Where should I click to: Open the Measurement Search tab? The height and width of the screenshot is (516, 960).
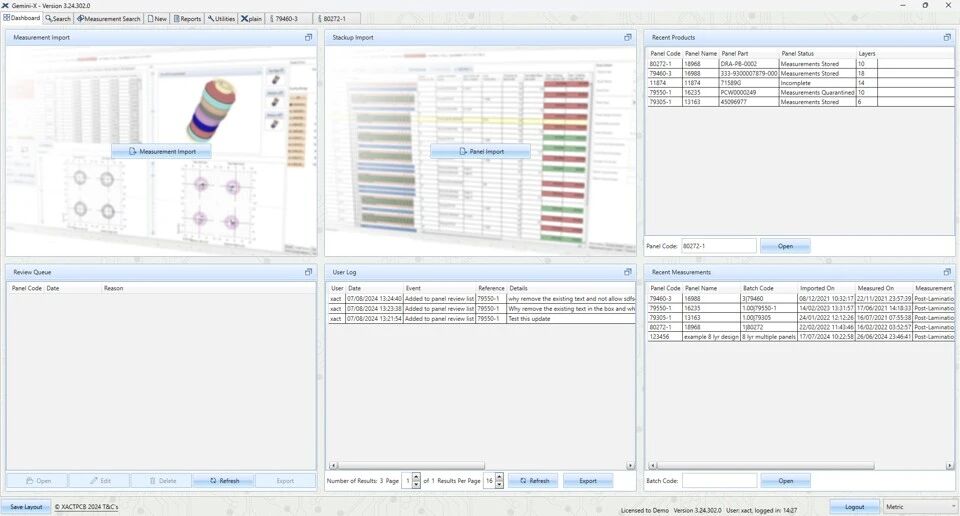point(109,18)
